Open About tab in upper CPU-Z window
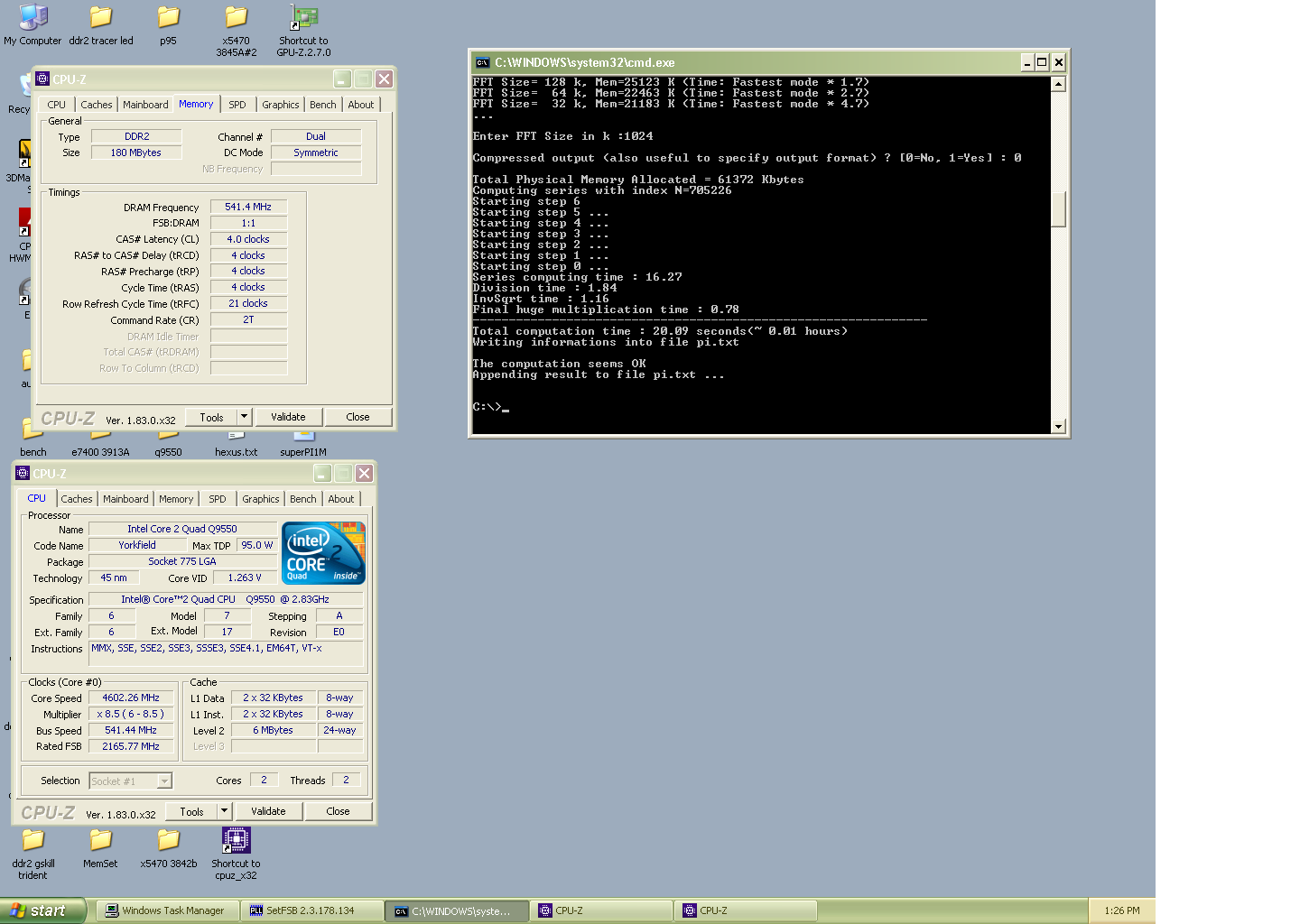The image size is (1300, 924). pyautogui.click(x=361, y=105)
